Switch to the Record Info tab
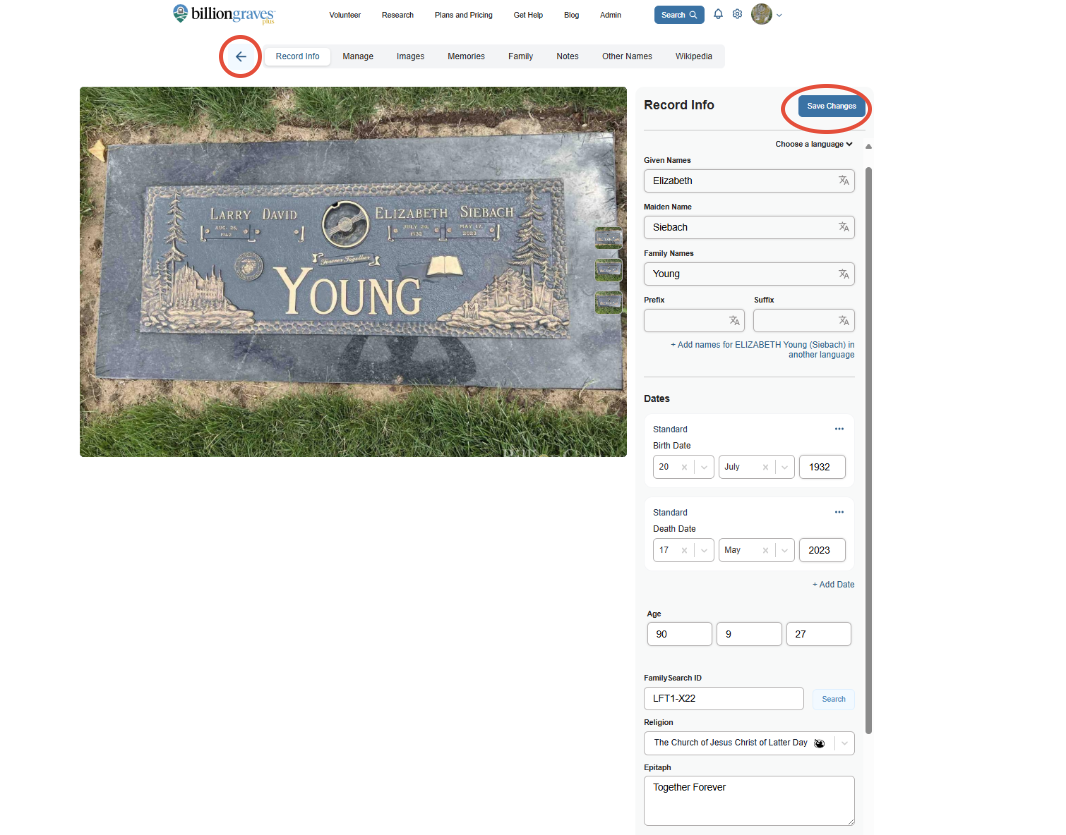Screen dimensions: 1066x835 pyautogui.click(x=297, y=56)
